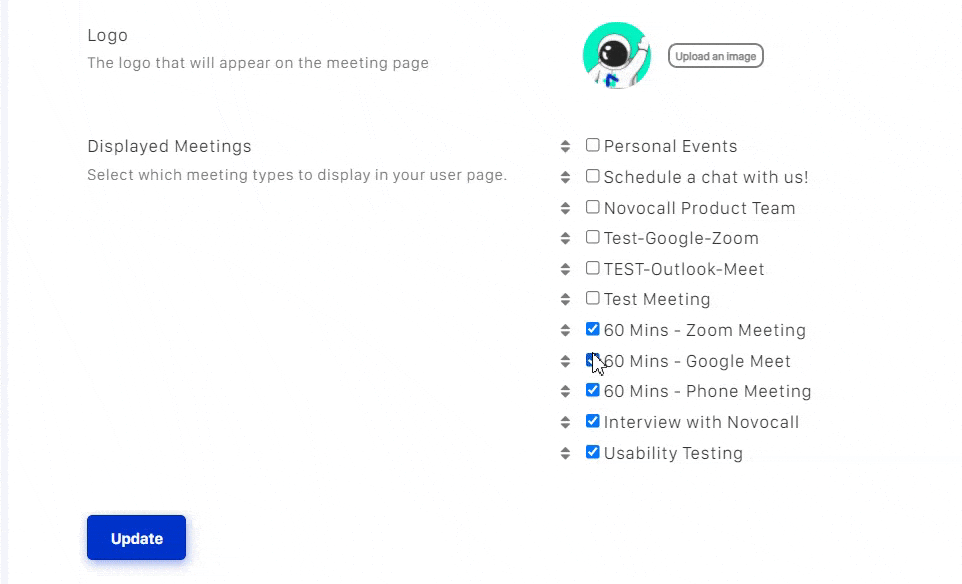Screen dimensions: 962x584
Task: Click the Upload an image button
Action: (x=715, y=56)
